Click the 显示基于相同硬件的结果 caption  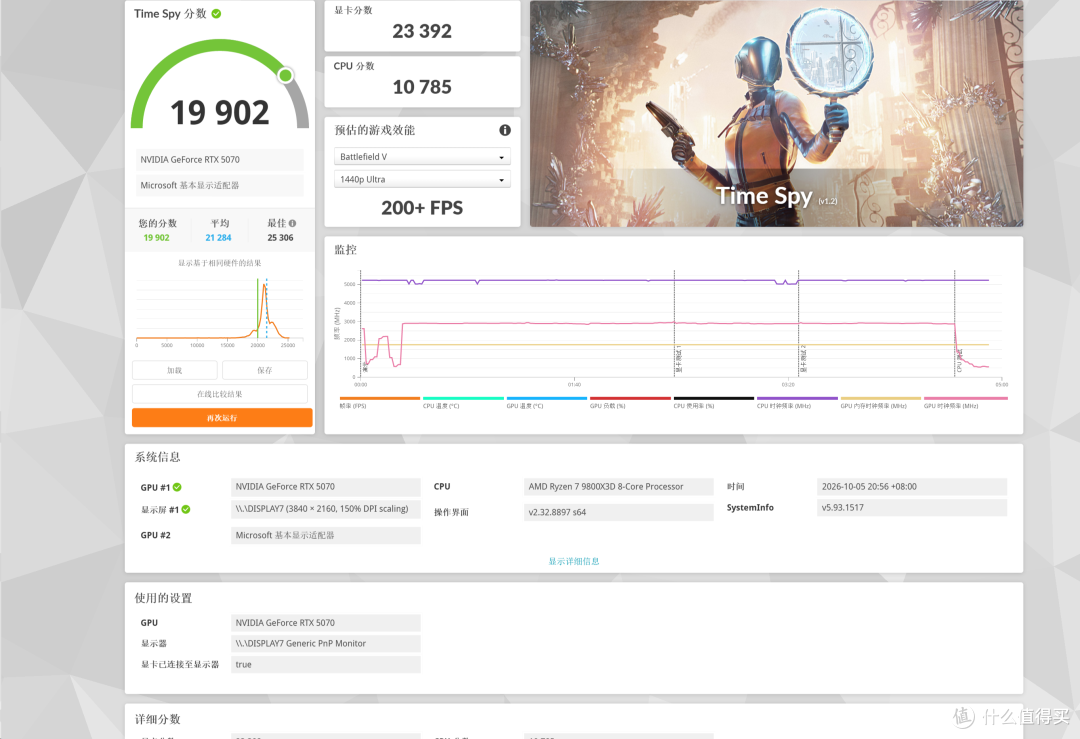point(220,263)
